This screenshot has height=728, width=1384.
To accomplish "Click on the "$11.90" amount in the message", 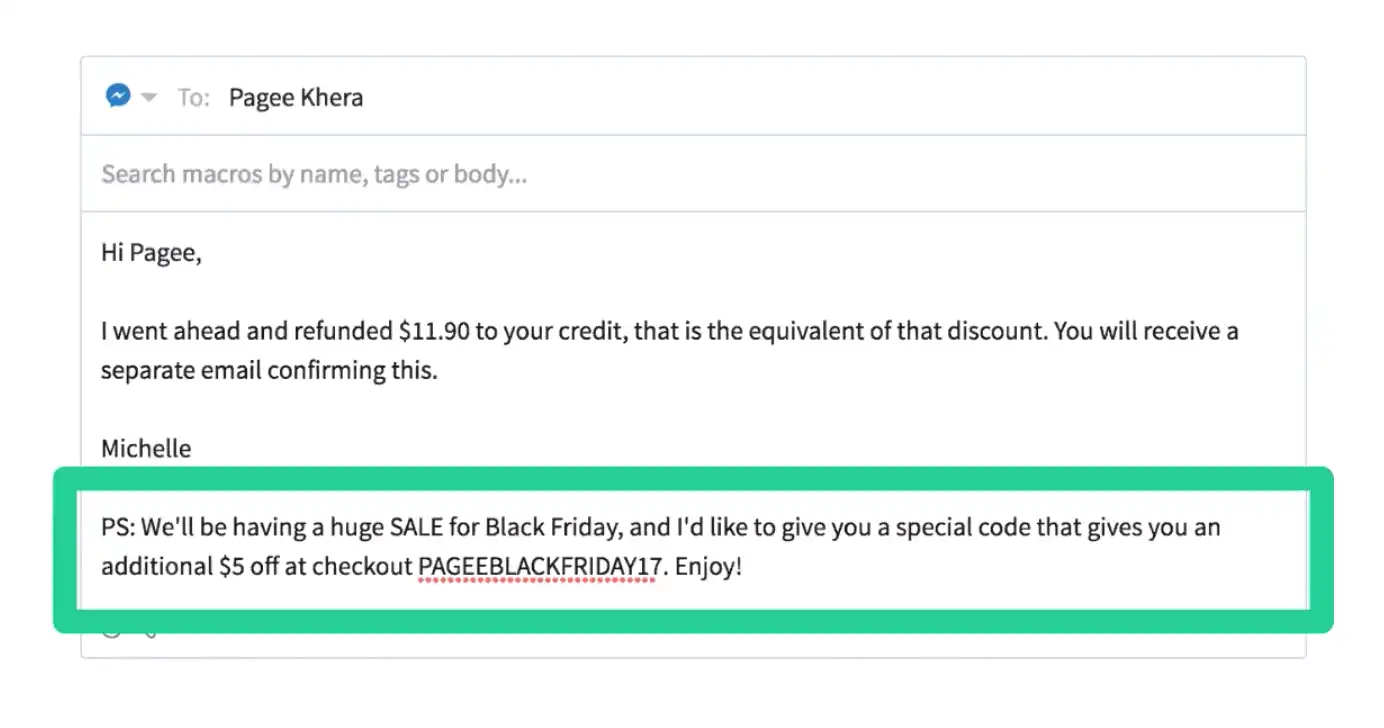I will [434, 332].
